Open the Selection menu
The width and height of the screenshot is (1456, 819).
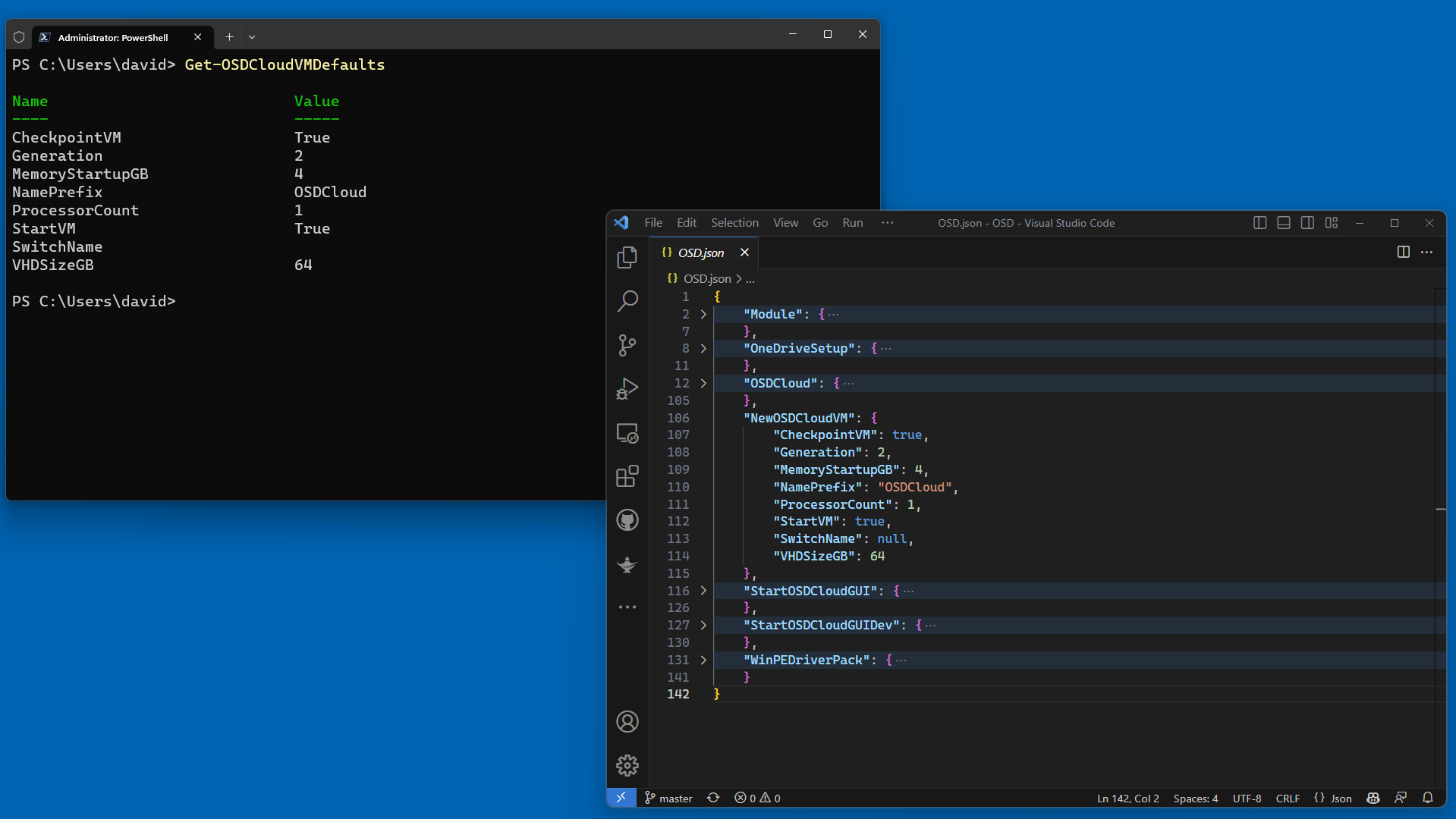click(734, 223)
